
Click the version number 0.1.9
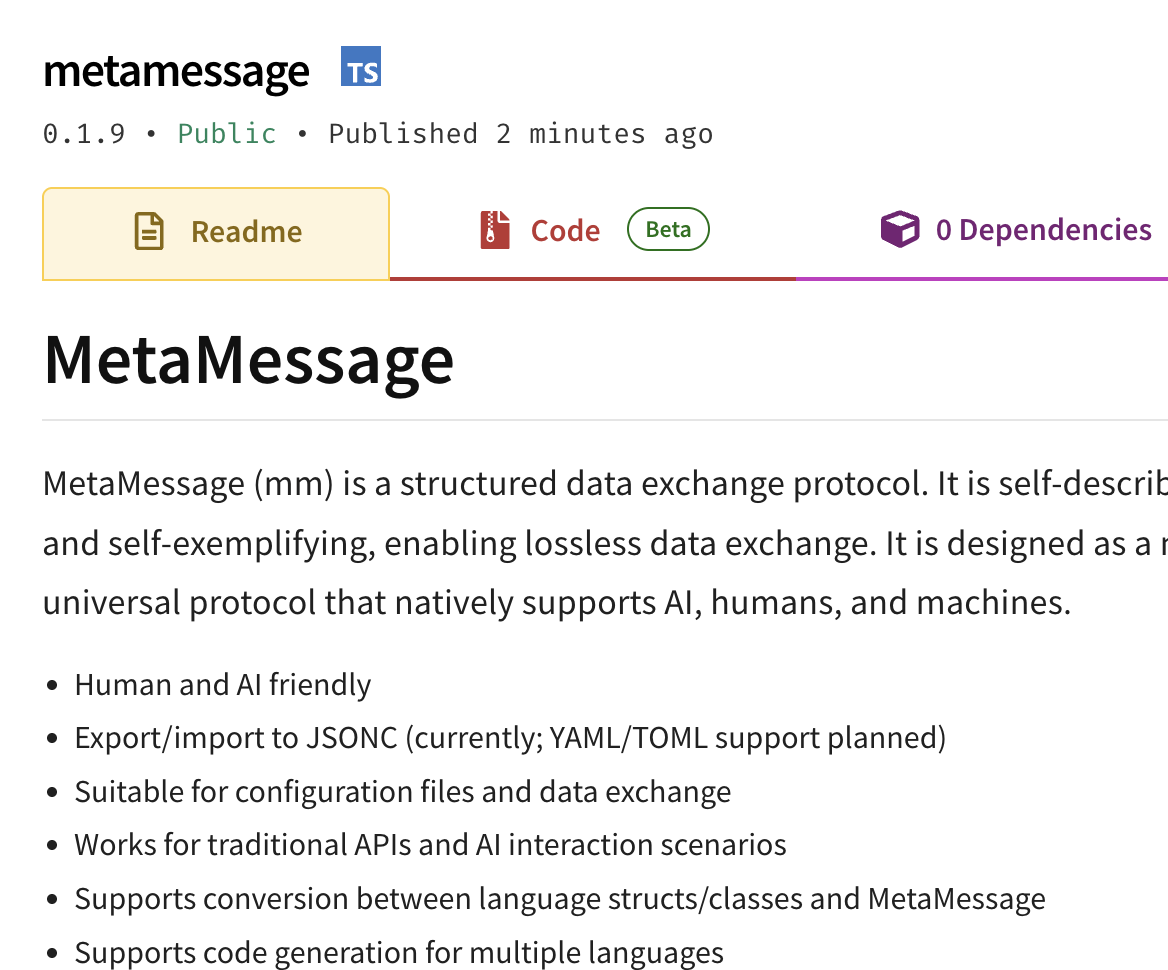[x=84, y=134]
